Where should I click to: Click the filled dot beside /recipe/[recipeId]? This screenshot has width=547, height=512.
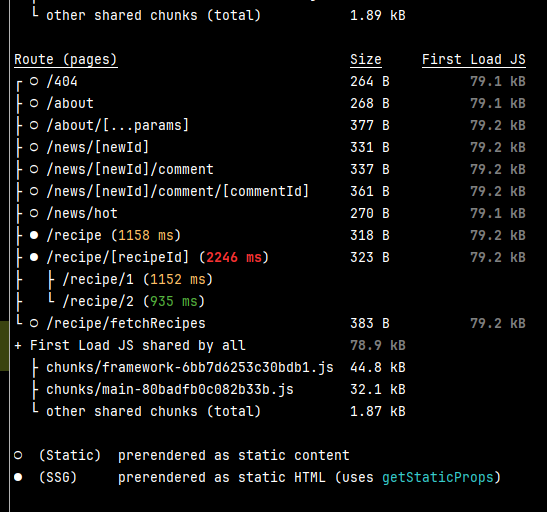click(34, 257)
